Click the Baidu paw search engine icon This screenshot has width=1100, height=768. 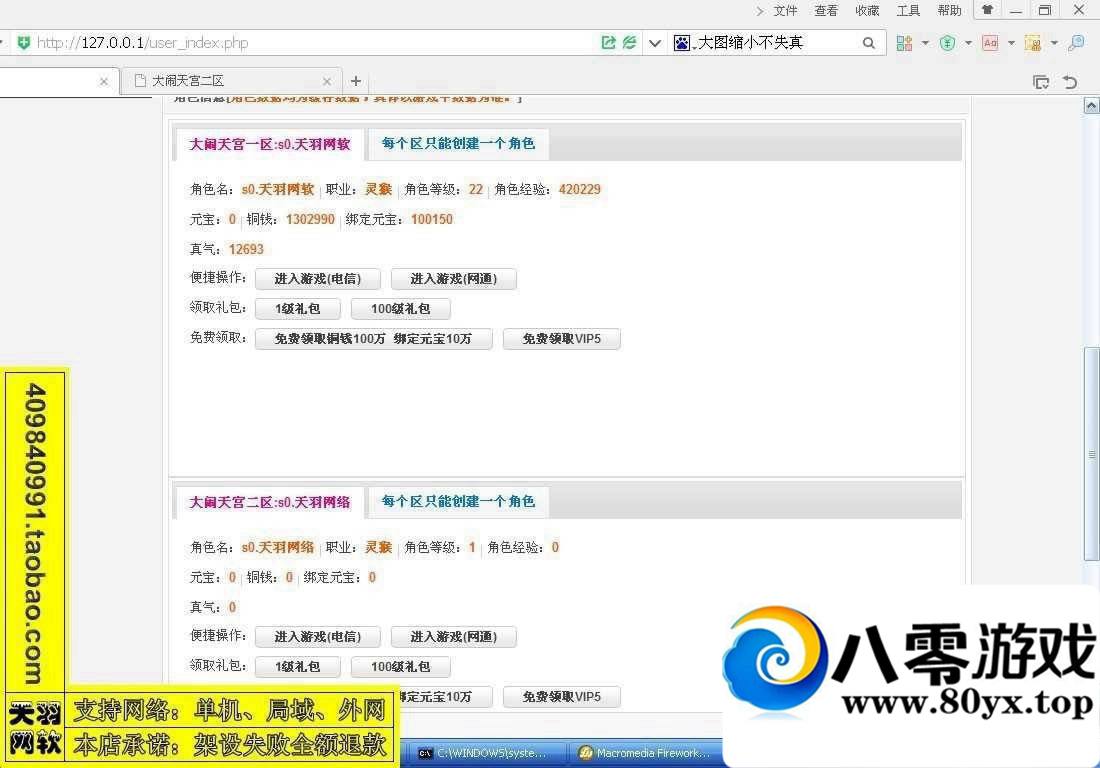[682, 43]
